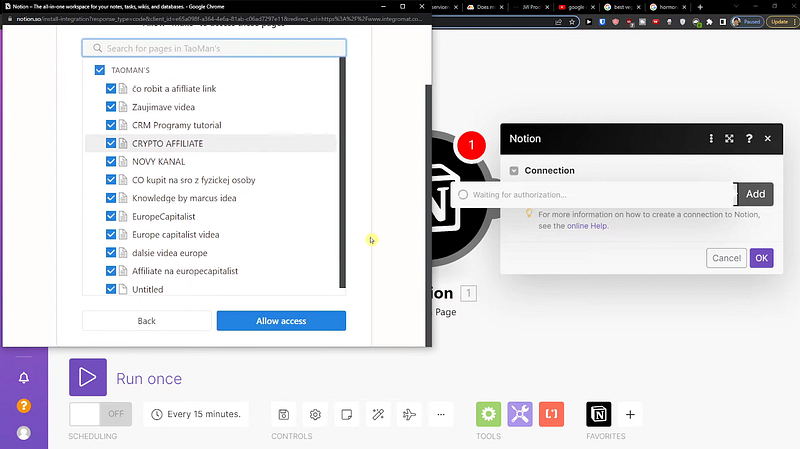
Task: Switch to the 'hormon' Google tab
Action: pos(668,7)
